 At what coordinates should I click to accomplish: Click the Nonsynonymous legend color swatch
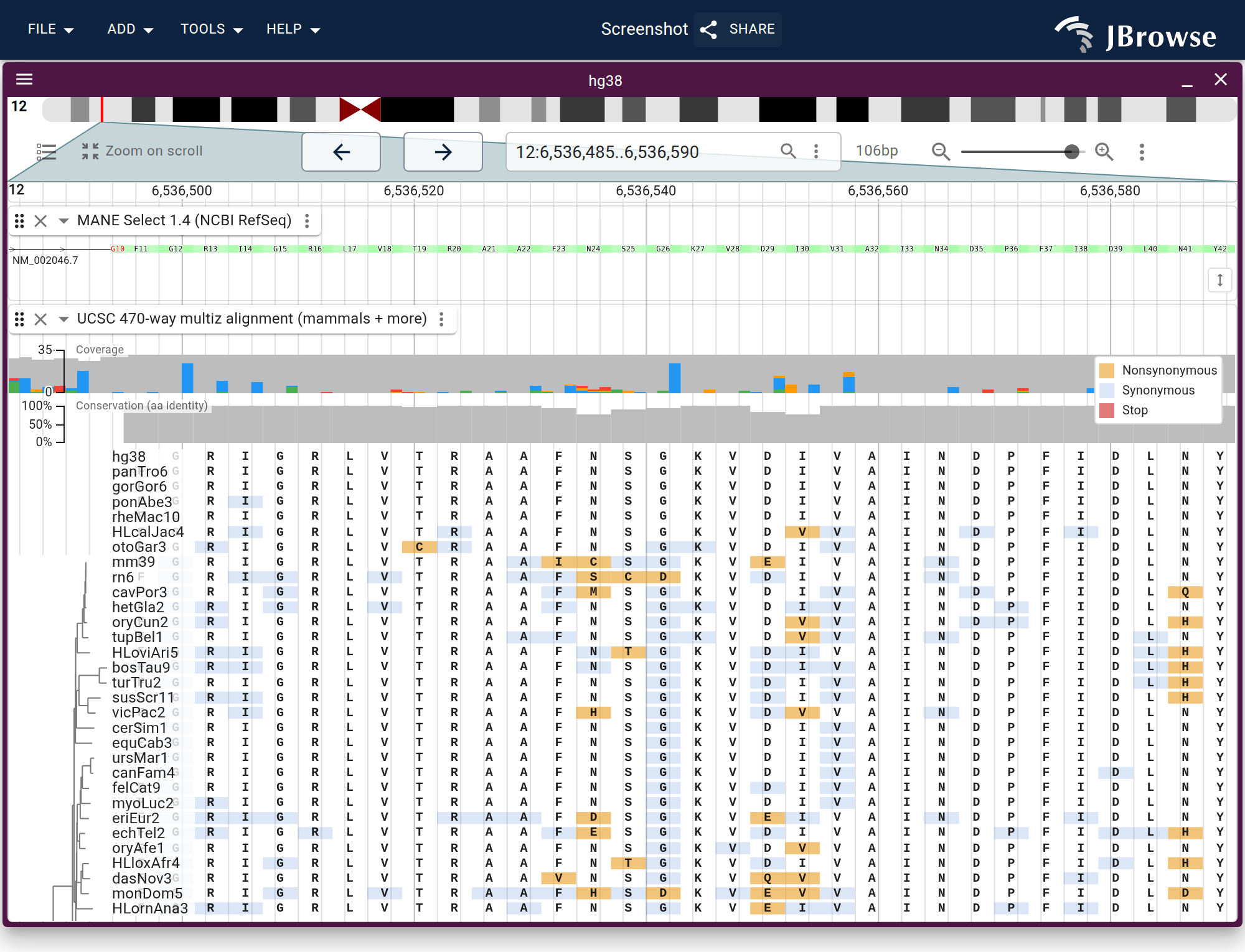pos(1107,371)
